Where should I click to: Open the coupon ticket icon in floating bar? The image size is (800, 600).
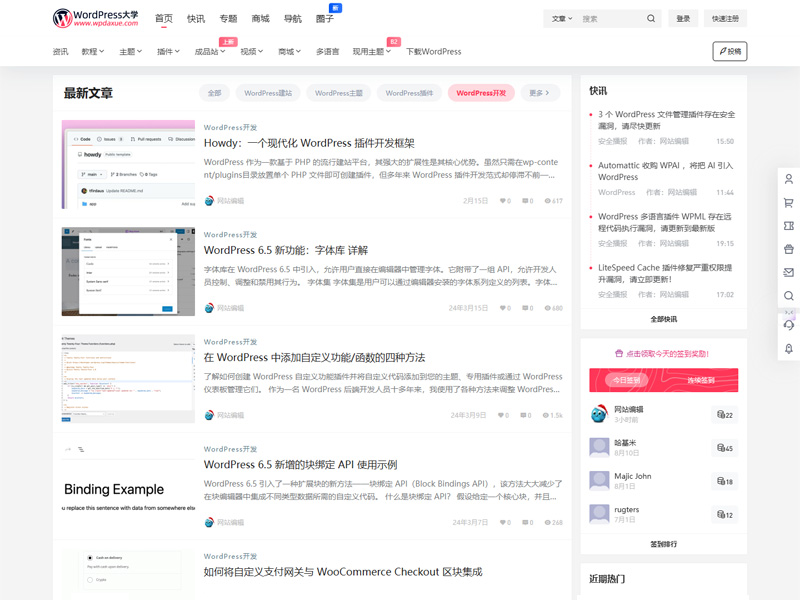[789, 226]
